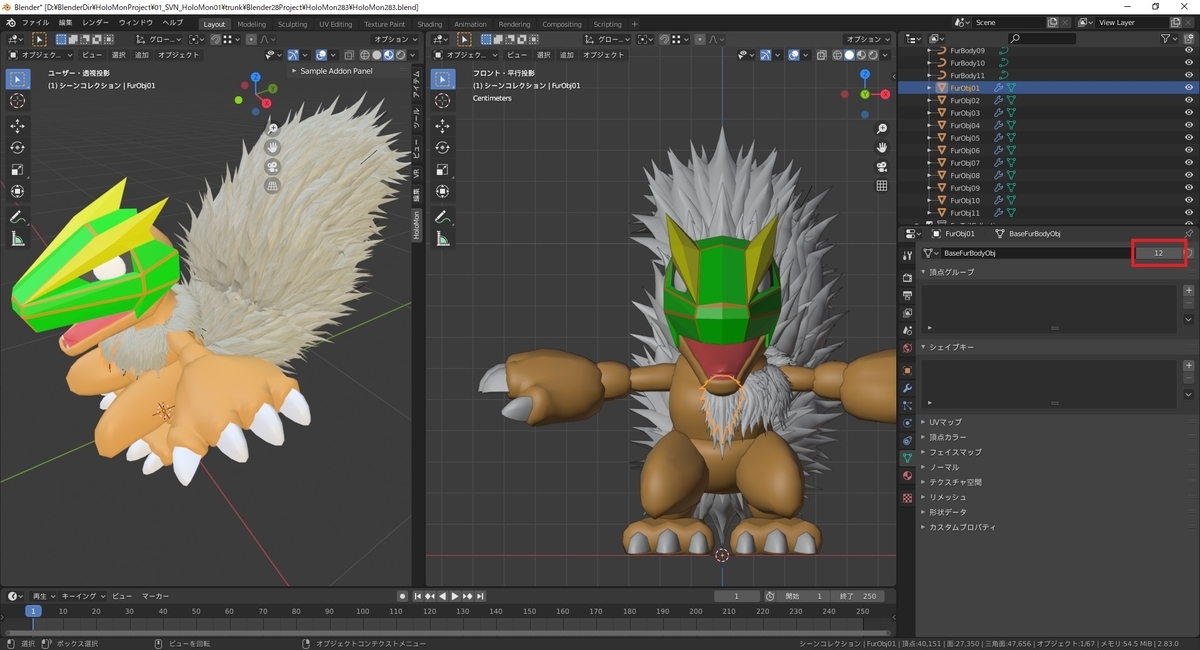Open the Object Data green triangle tab

(907, 458)
